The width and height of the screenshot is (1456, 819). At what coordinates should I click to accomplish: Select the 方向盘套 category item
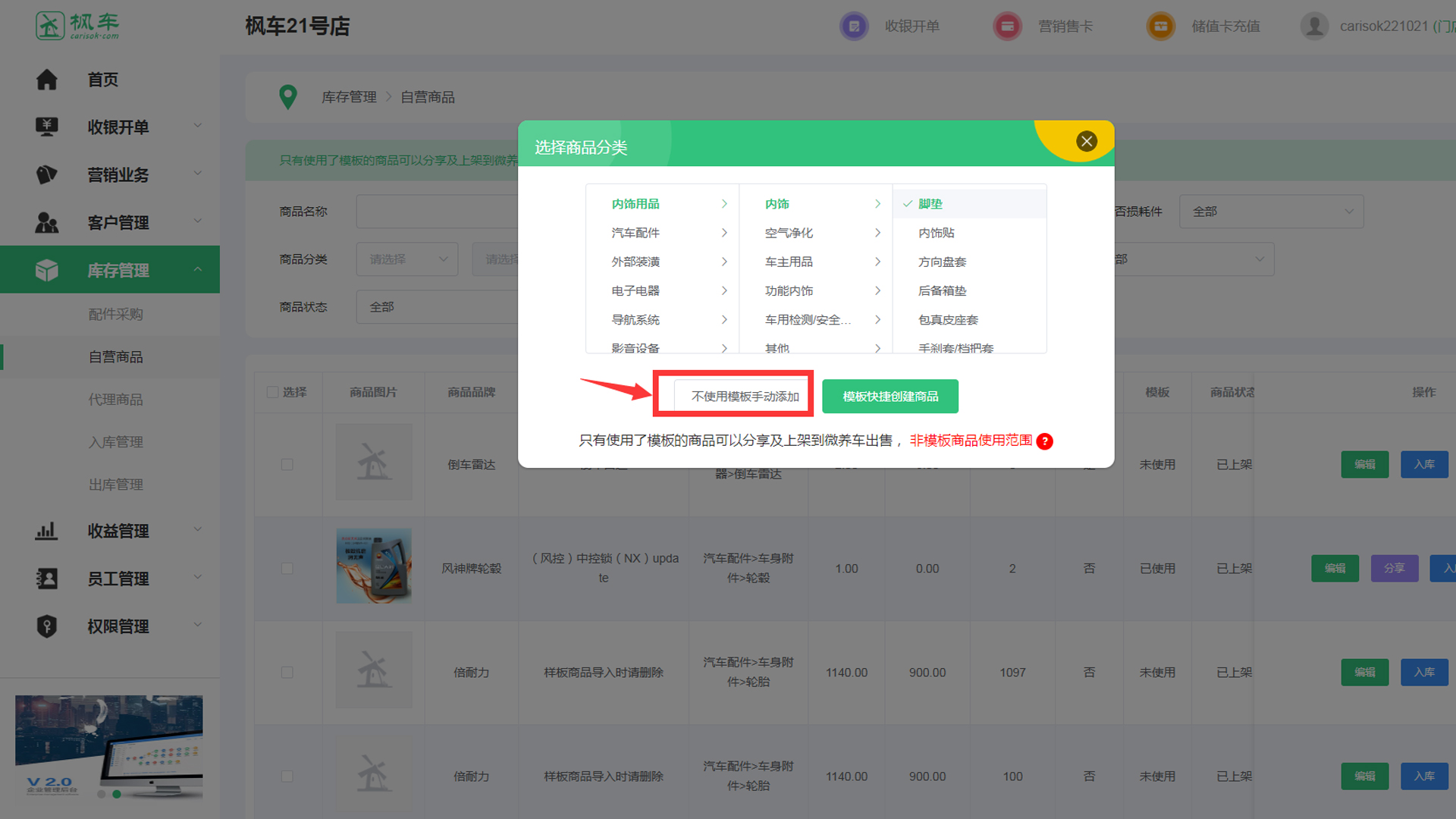pos(942,262)
